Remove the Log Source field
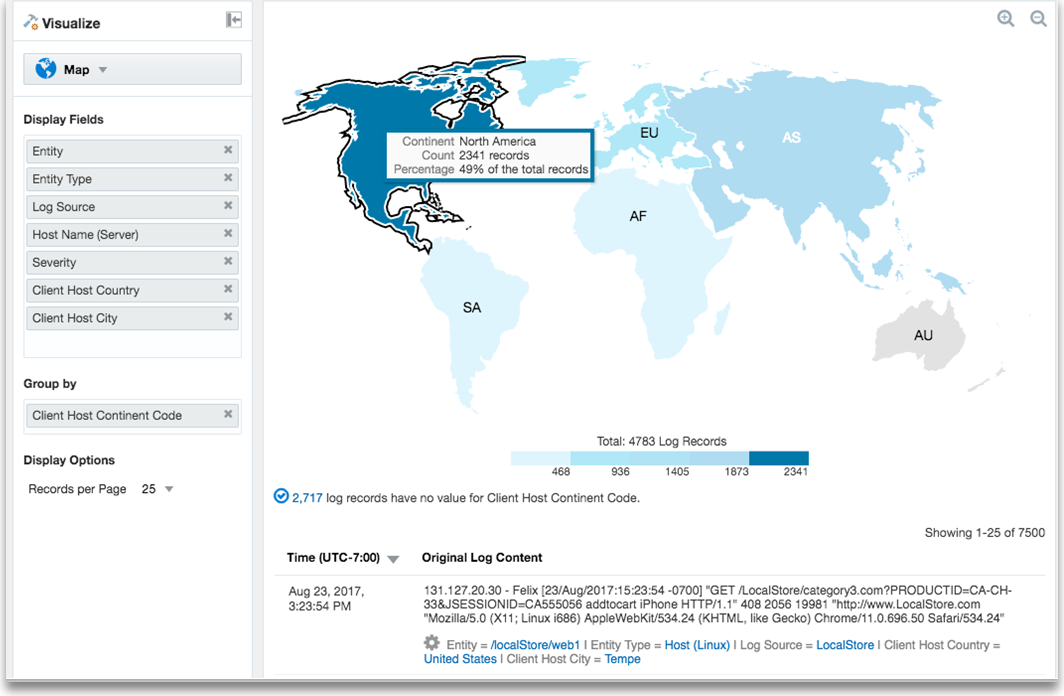Screen dimensions: 1064x696 pos(228,206)
